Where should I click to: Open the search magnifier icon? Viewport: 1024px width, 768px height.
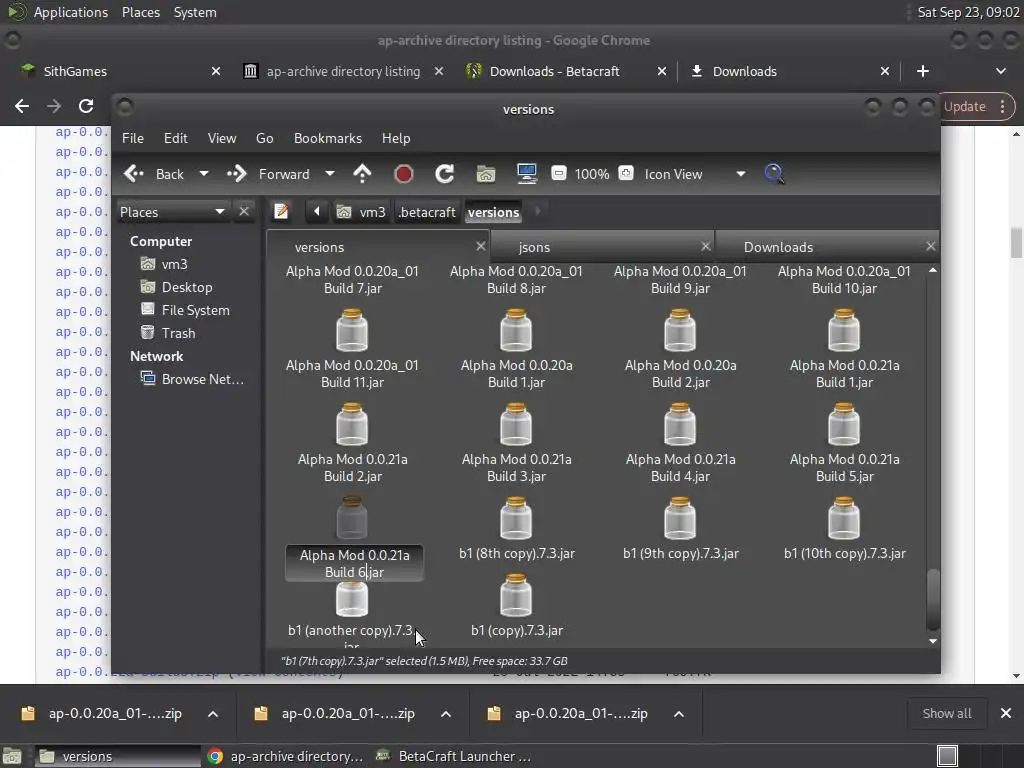pos(774,174)
